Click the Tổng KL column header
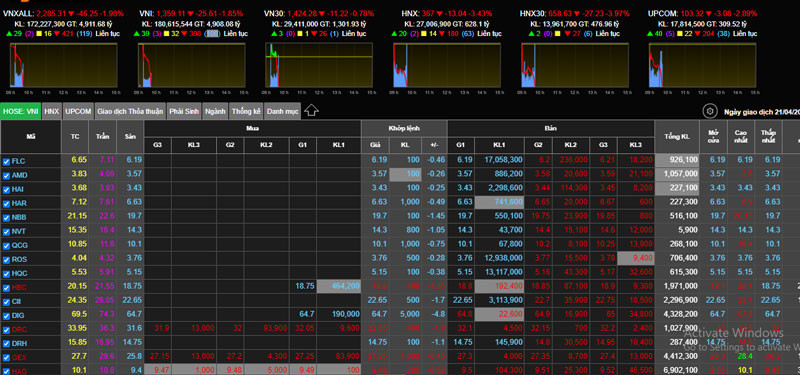The width and height of the screenshot is (800, 375). pos(677,137)
